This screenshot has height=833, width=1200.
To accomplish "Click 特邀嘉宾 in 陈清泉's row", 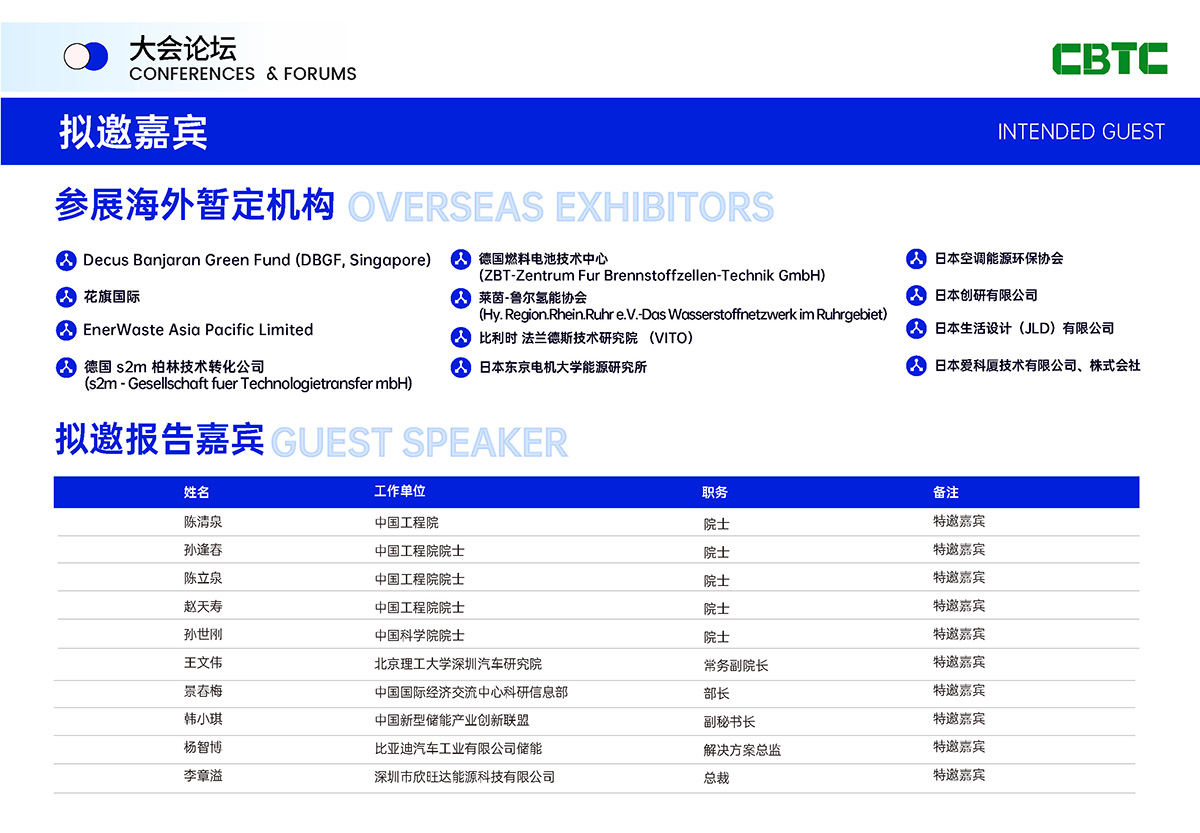I will pos(960,521).
